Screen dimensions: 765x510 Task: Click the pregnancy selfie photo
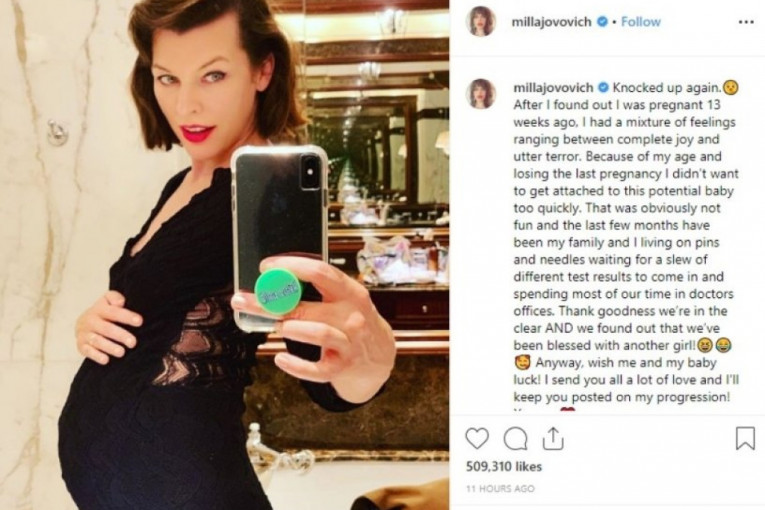(224, 255)
